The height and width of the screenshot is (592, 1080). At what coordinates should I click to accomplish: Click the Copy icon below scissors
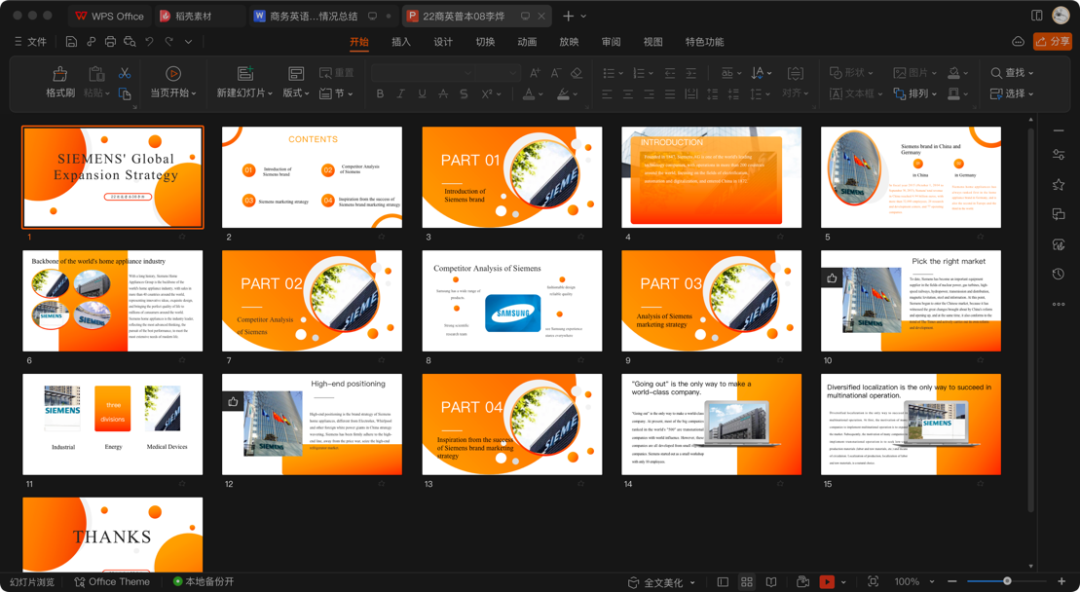125,94
